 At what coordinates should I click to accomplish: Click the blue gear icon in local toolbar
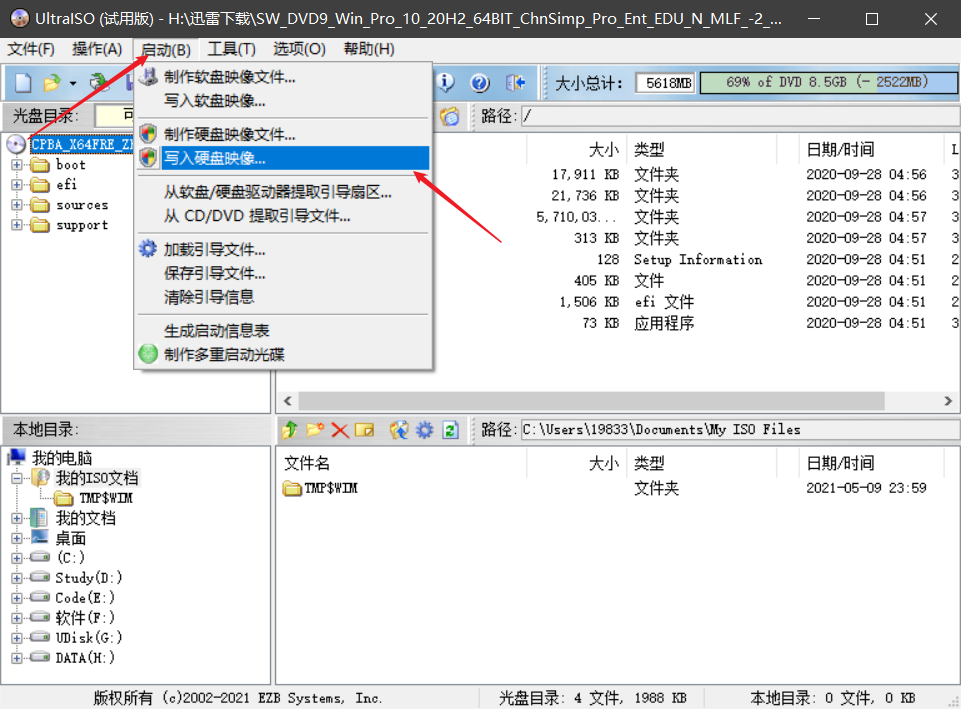tap(425, 430)
